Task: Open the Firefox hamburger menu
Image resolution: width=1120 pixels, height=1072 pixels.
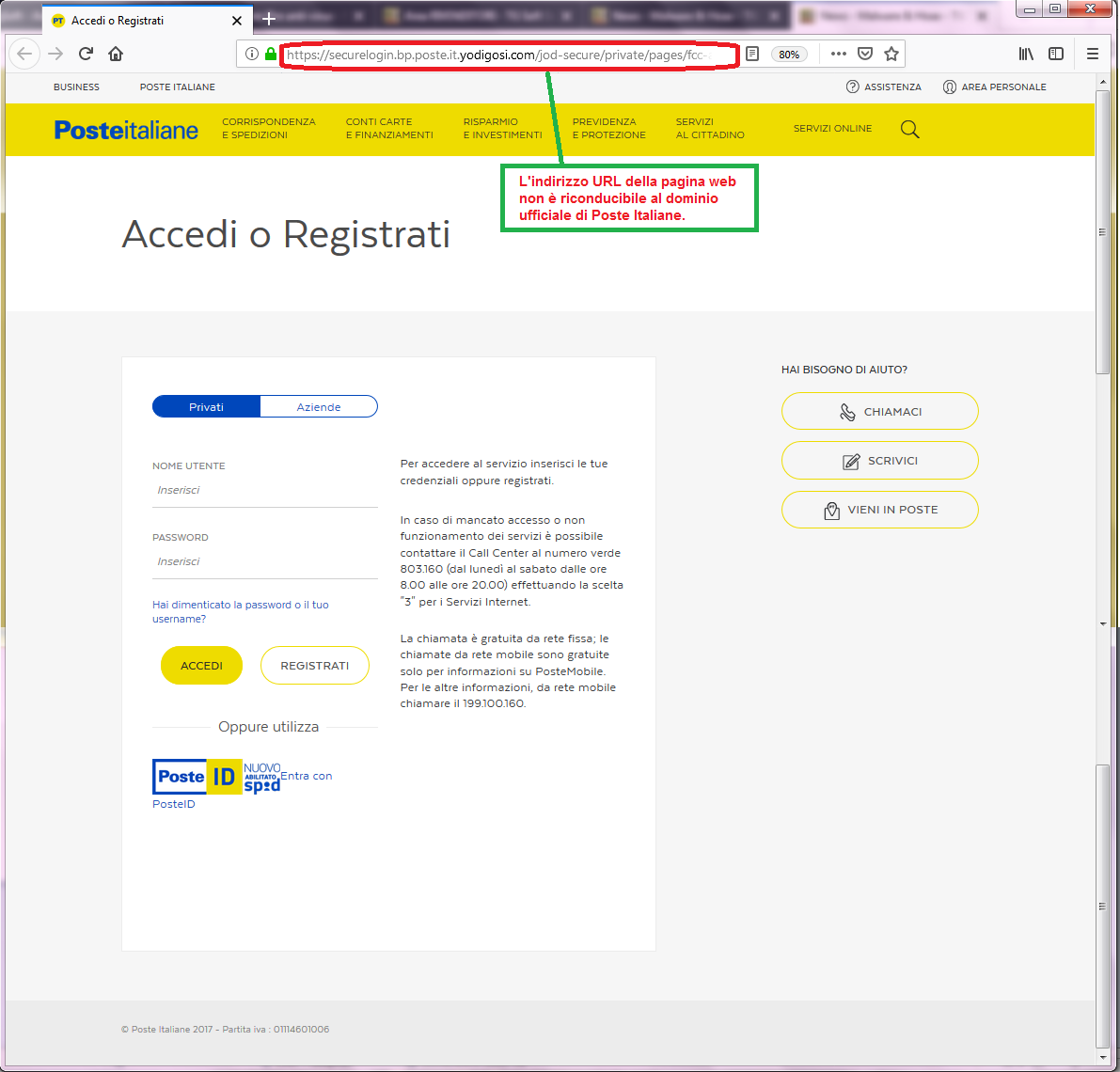Action: click(1092, 54)
